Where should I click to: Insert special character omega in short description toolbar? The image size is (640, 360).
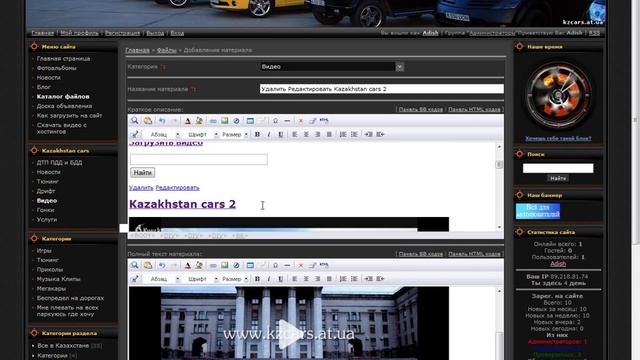[276, 121]
